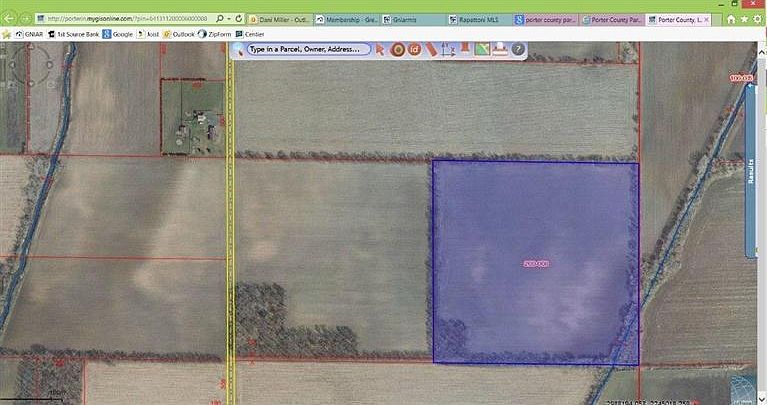Open Favorites star in browser toolbar
This screenshot has width=767, height=405.
point(744,19)
